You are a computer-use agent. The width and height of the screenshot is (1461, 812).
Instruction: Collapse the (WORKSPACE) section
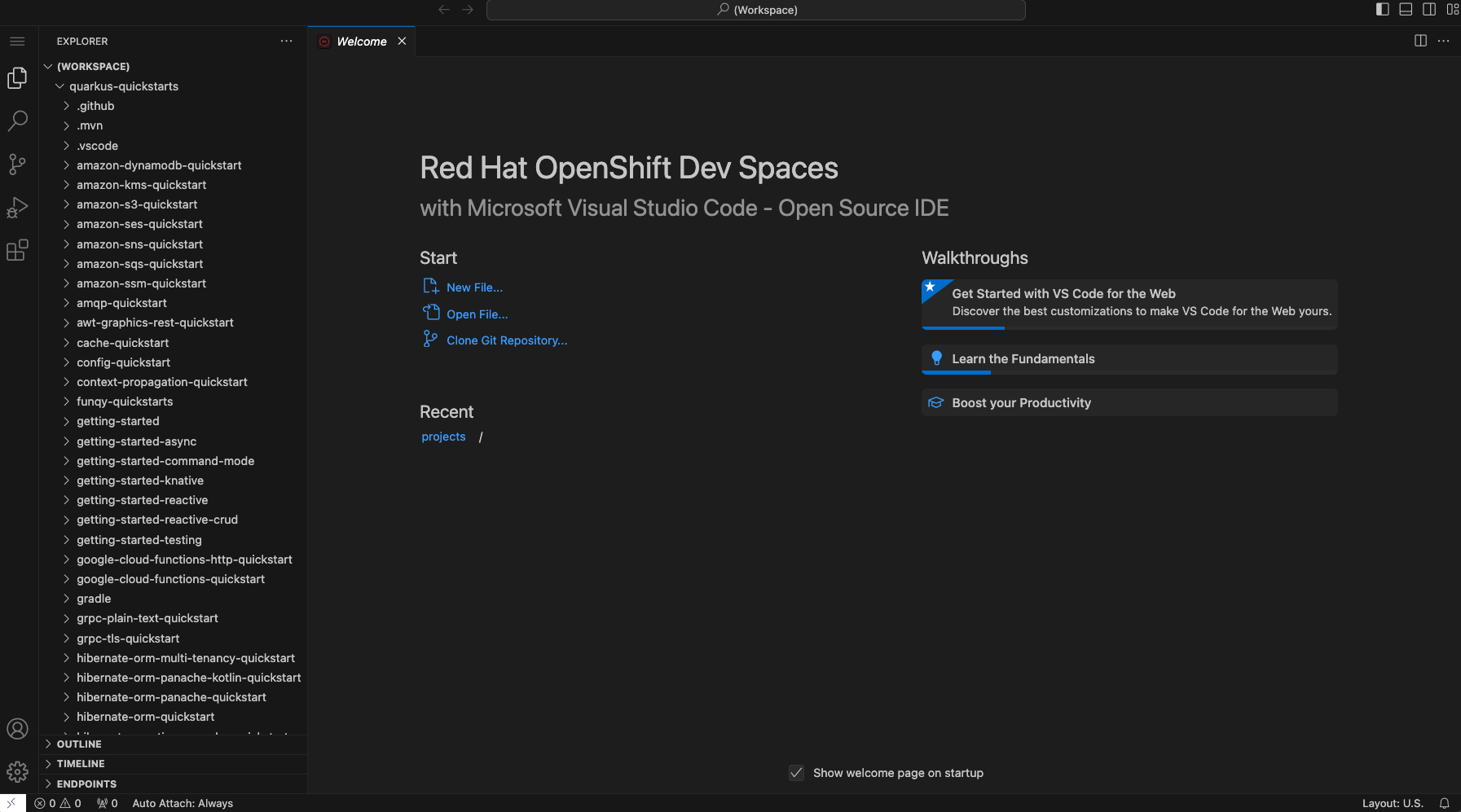48,67
